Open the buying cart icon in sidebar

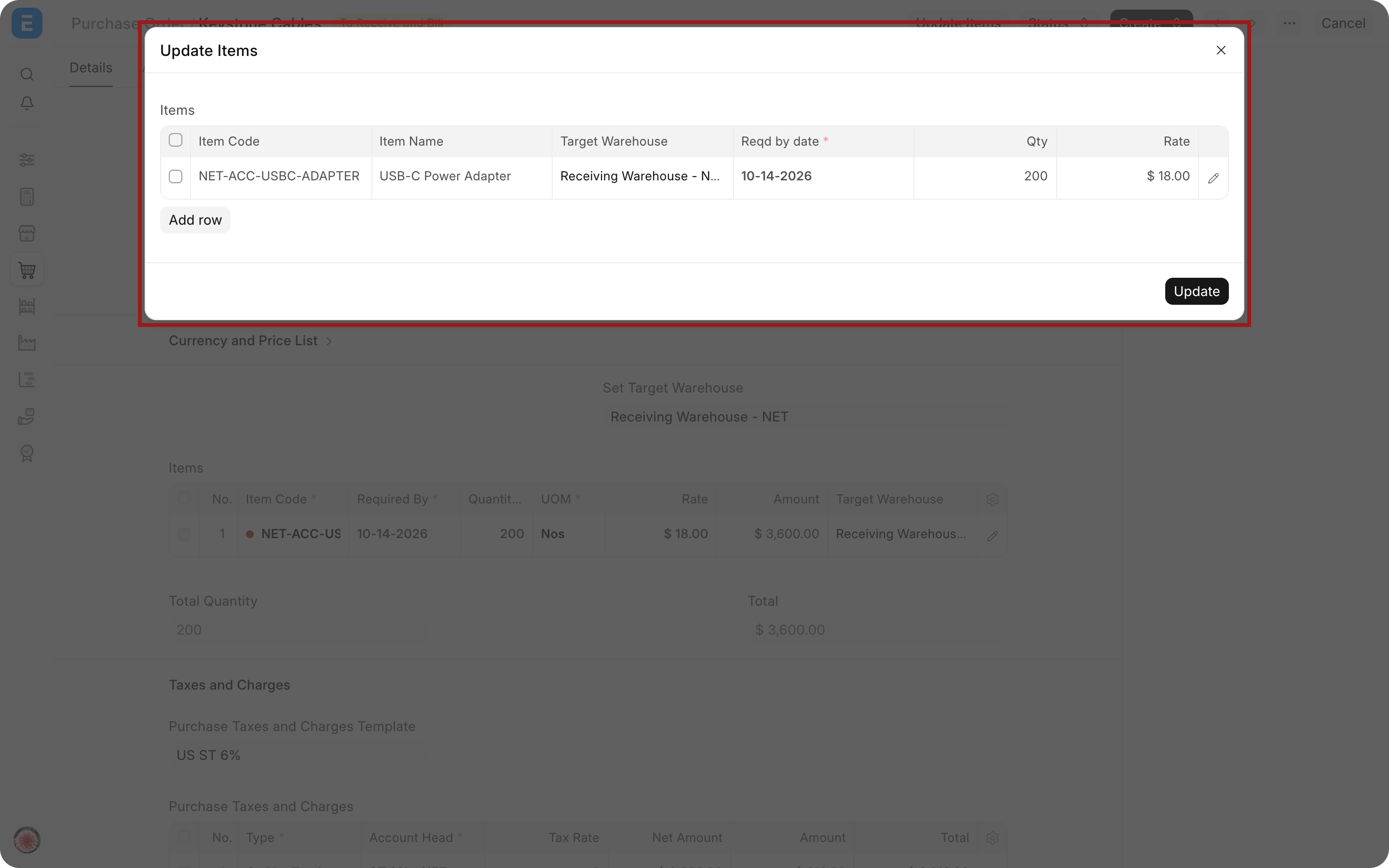pyautogui.click(x=27, y=270)
